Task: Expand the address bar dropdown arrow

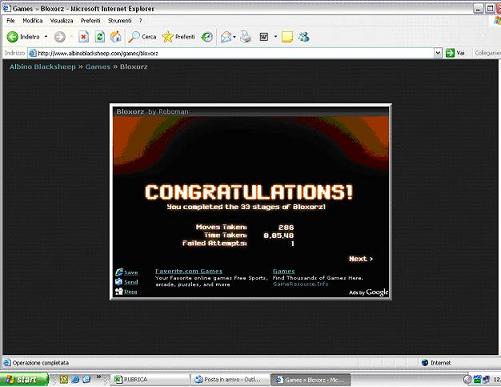Action: coord(438,53)
